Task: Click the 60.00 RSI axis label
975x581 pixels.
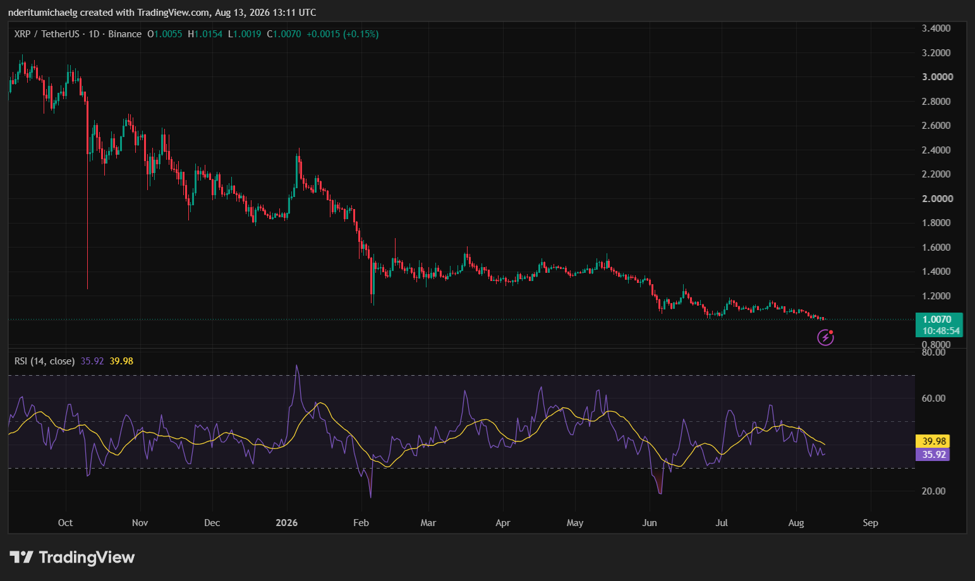Action: pos(933,399)
